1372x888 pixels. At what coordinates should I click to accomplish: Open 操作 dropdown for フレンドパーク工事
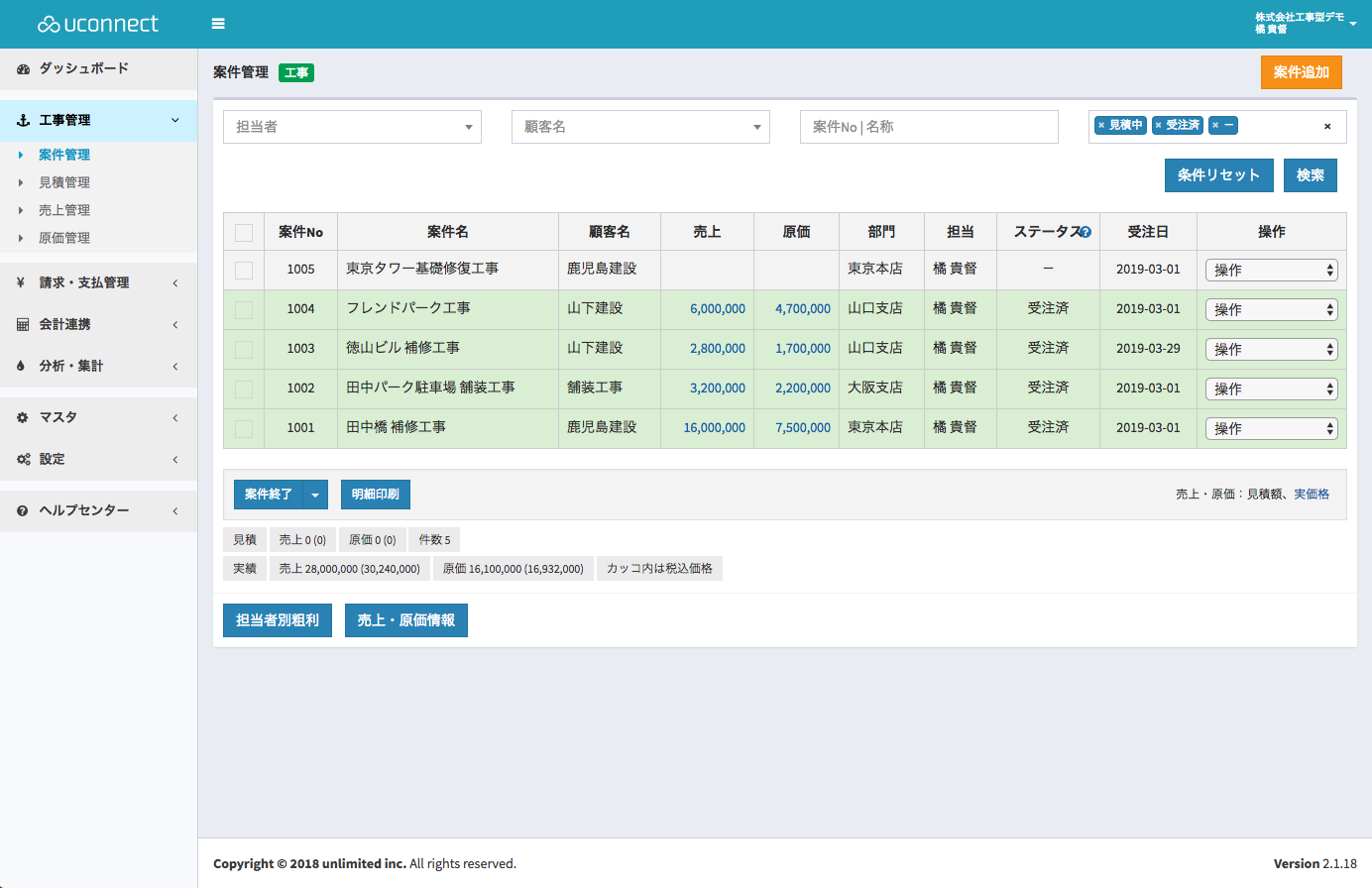pyautogui.click(x=1271, y=309)
